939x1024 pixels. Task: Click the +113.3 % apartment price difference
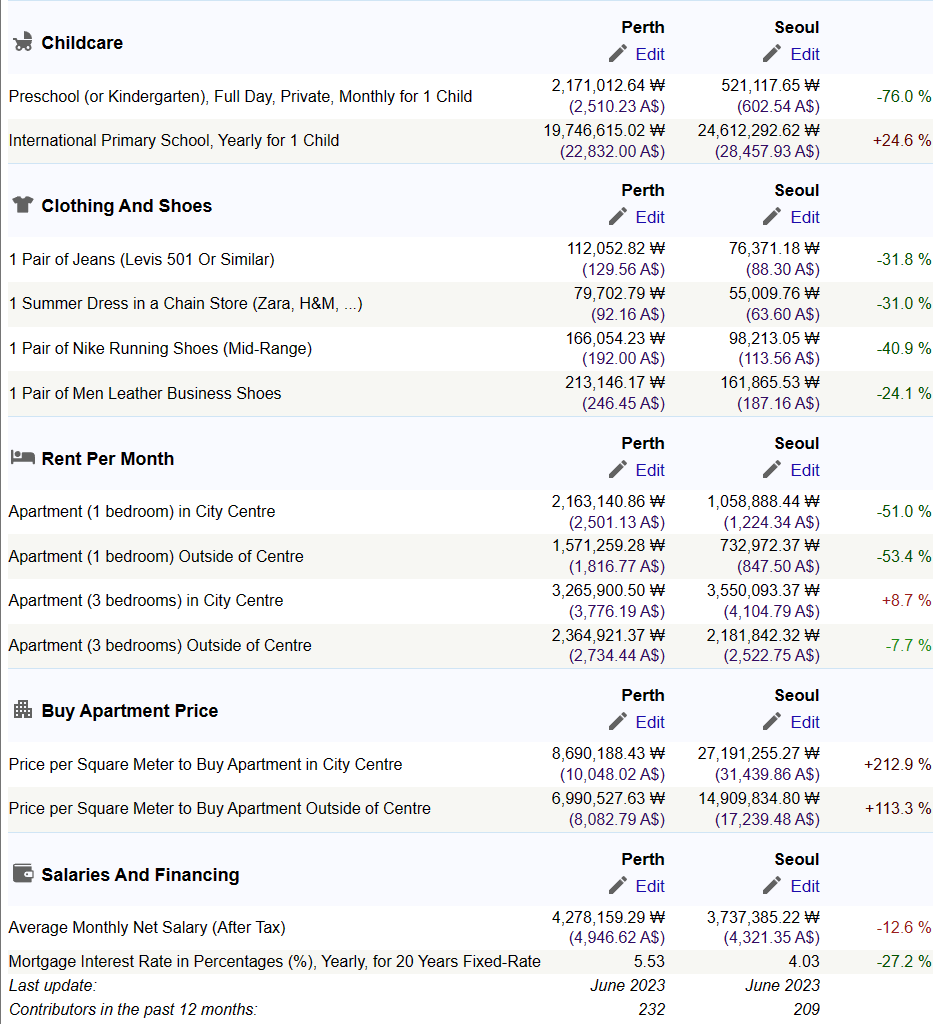coord(898,808)
